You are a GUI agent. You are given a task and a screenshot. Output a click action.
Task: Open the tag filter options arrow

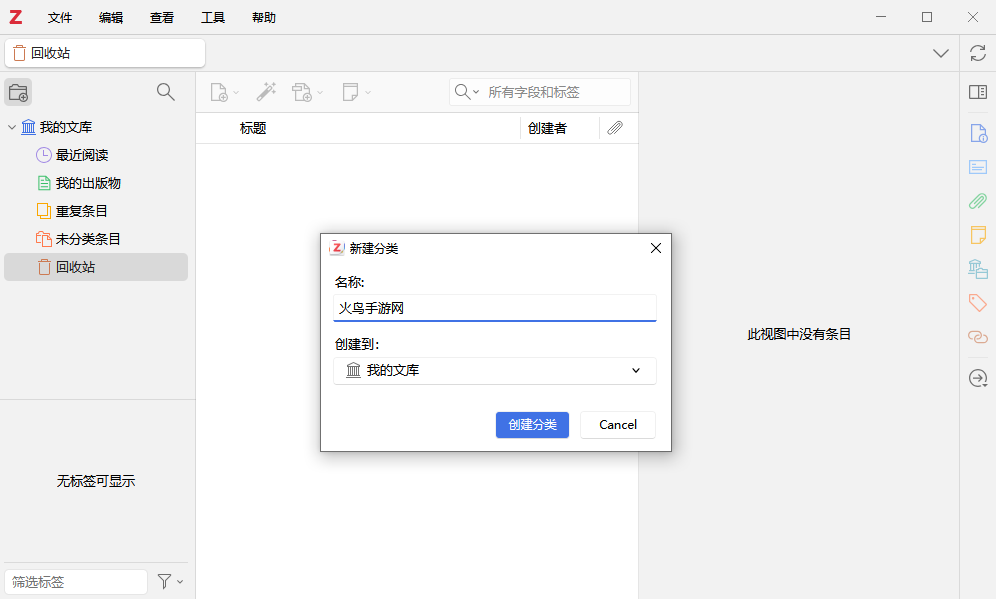click(180, 582)
